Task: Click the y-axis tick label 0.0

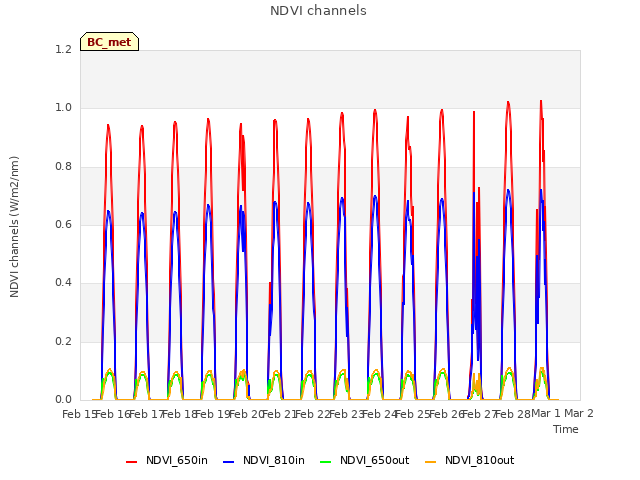Action: point(63,400)
